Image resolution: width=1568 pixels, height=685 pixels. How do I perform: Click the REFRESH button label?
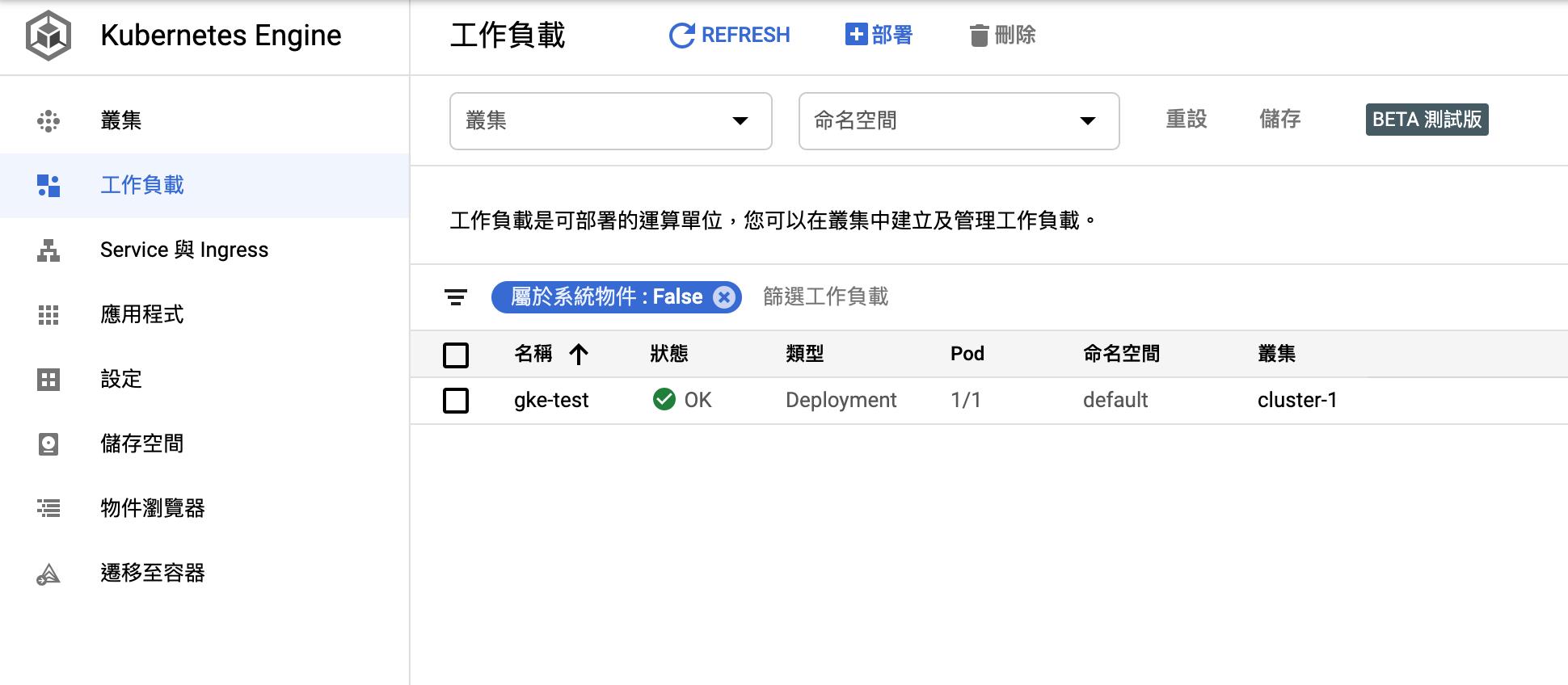point(745,36)
